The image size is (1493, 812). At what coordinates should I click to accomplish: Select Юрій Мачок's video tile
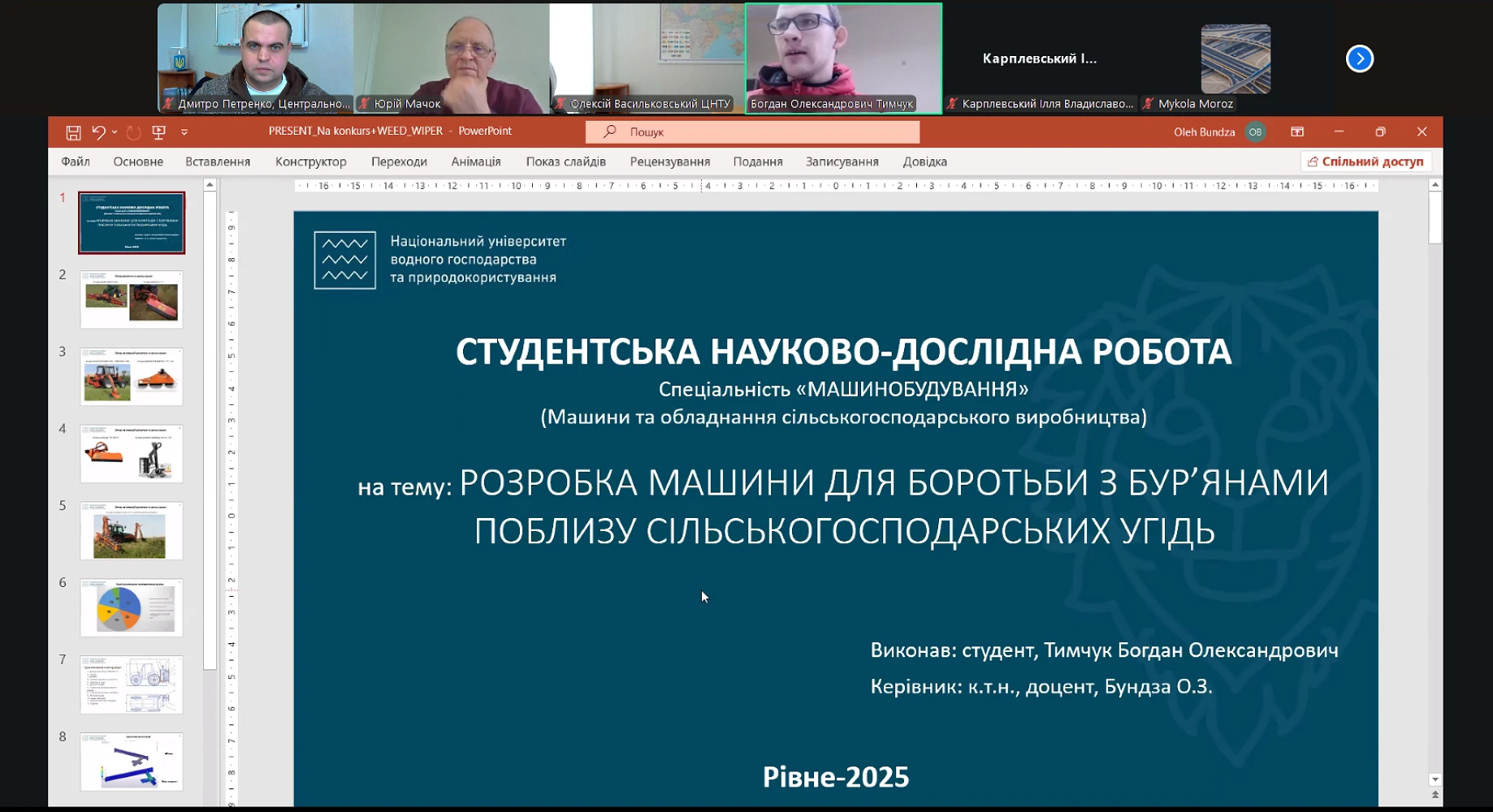click(452, 58)
